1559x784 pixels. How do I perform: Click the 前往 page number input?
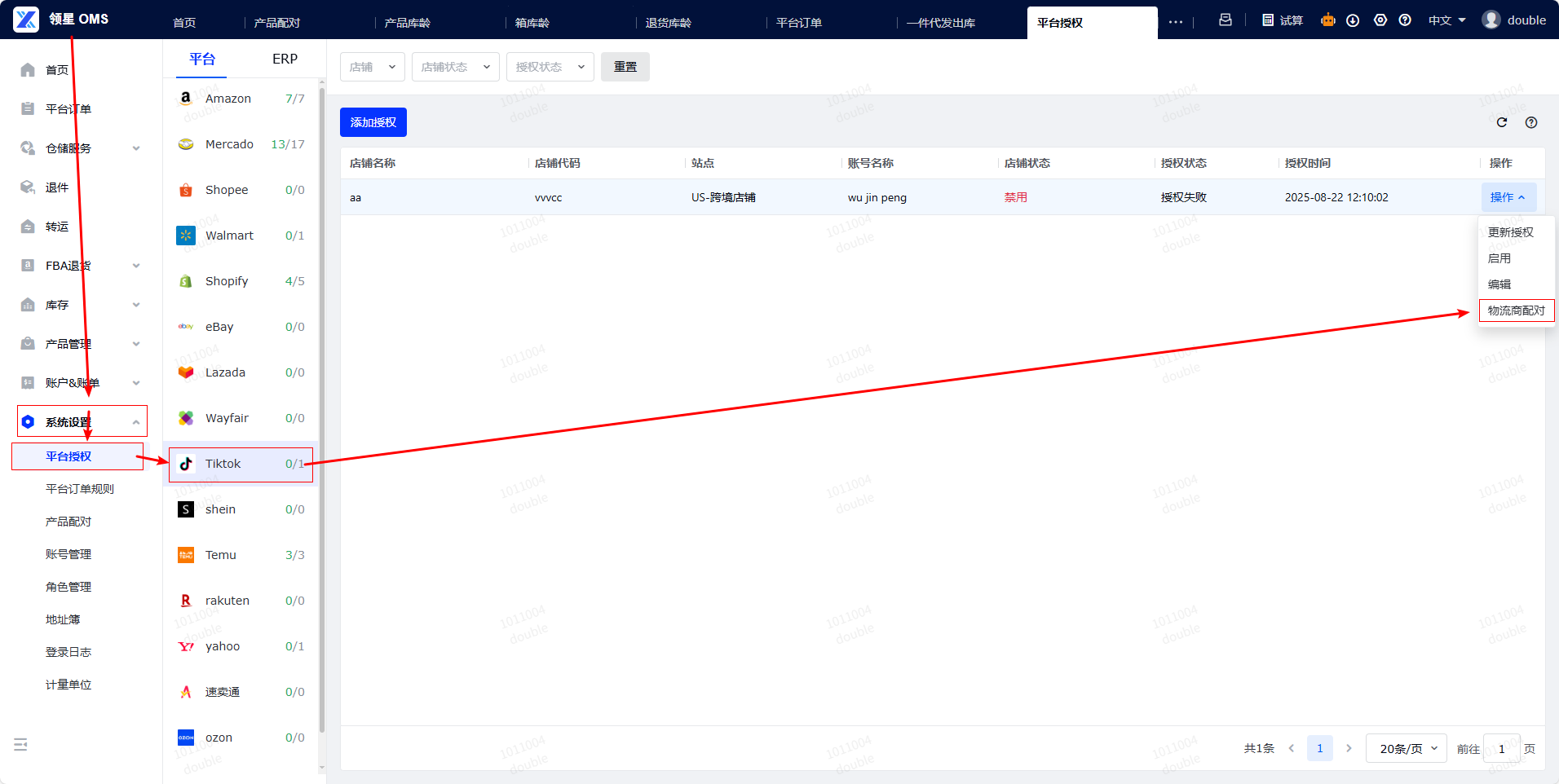coord(1502,748)
